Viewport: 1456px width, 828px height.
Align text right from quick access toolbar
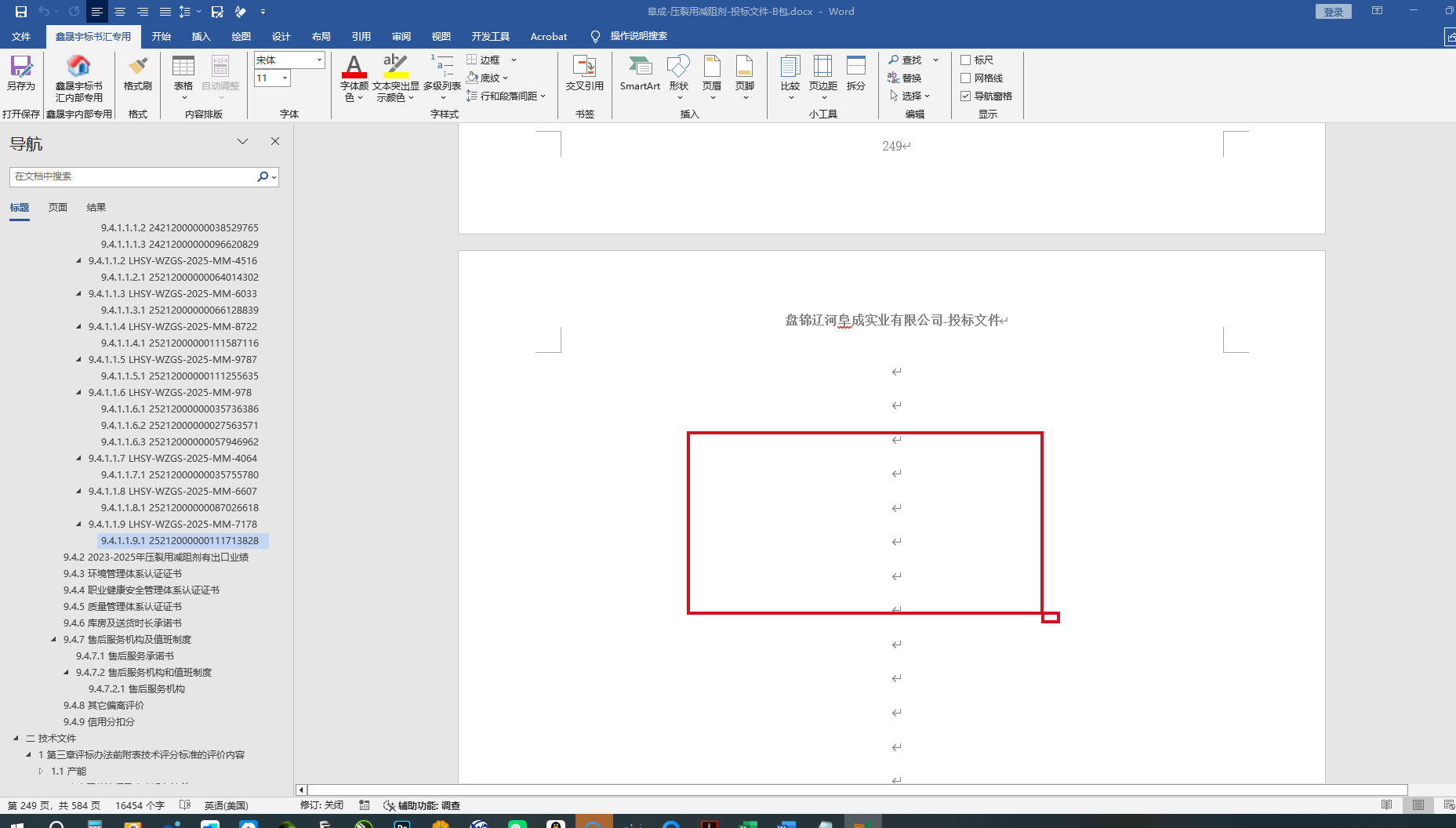(143, 12)
